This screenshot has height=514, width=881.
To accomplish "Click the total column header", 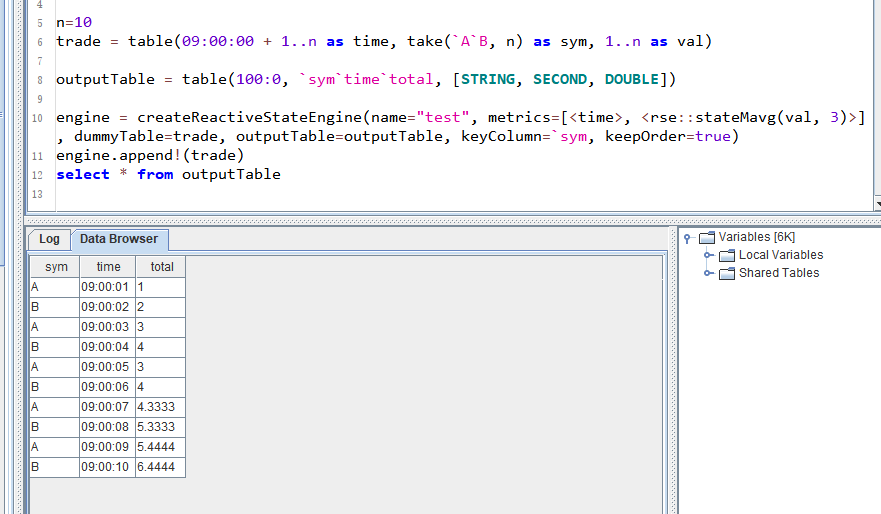I will (161, 267).
